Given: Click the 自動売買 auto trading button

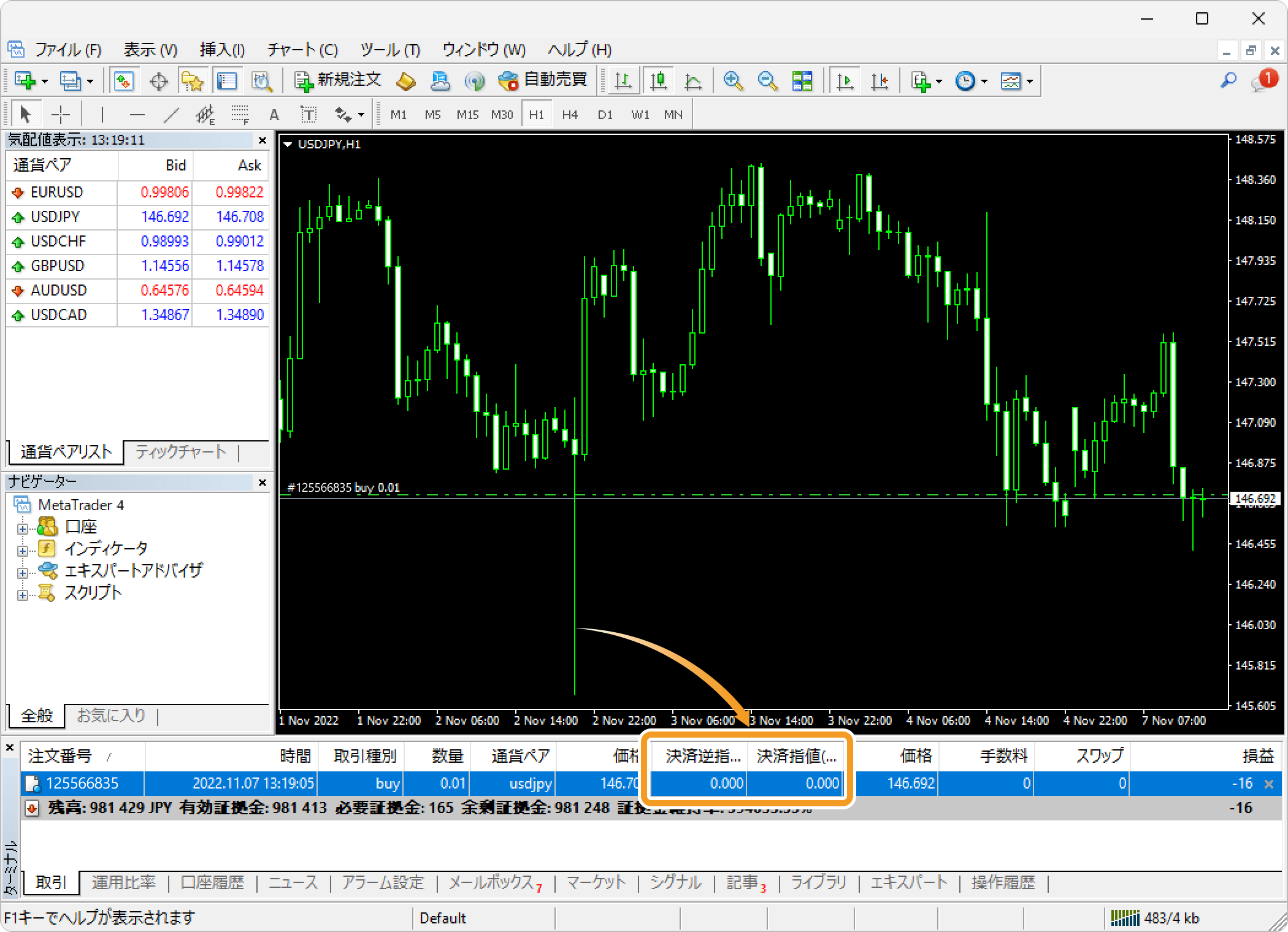Looking at the screenshot, I should point(542,80).
